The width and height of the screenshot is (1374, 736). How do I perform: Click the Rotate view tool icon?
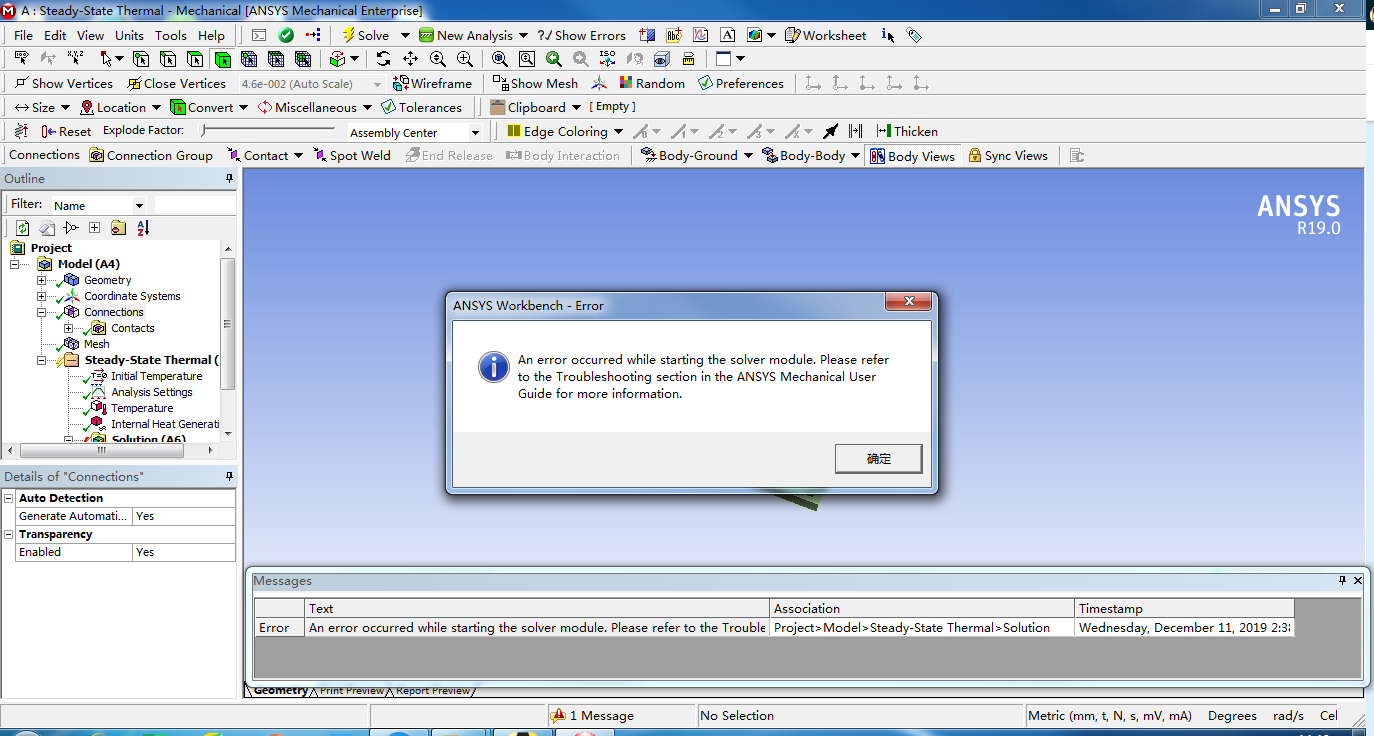pyautogui.click(x=384, y=59)
